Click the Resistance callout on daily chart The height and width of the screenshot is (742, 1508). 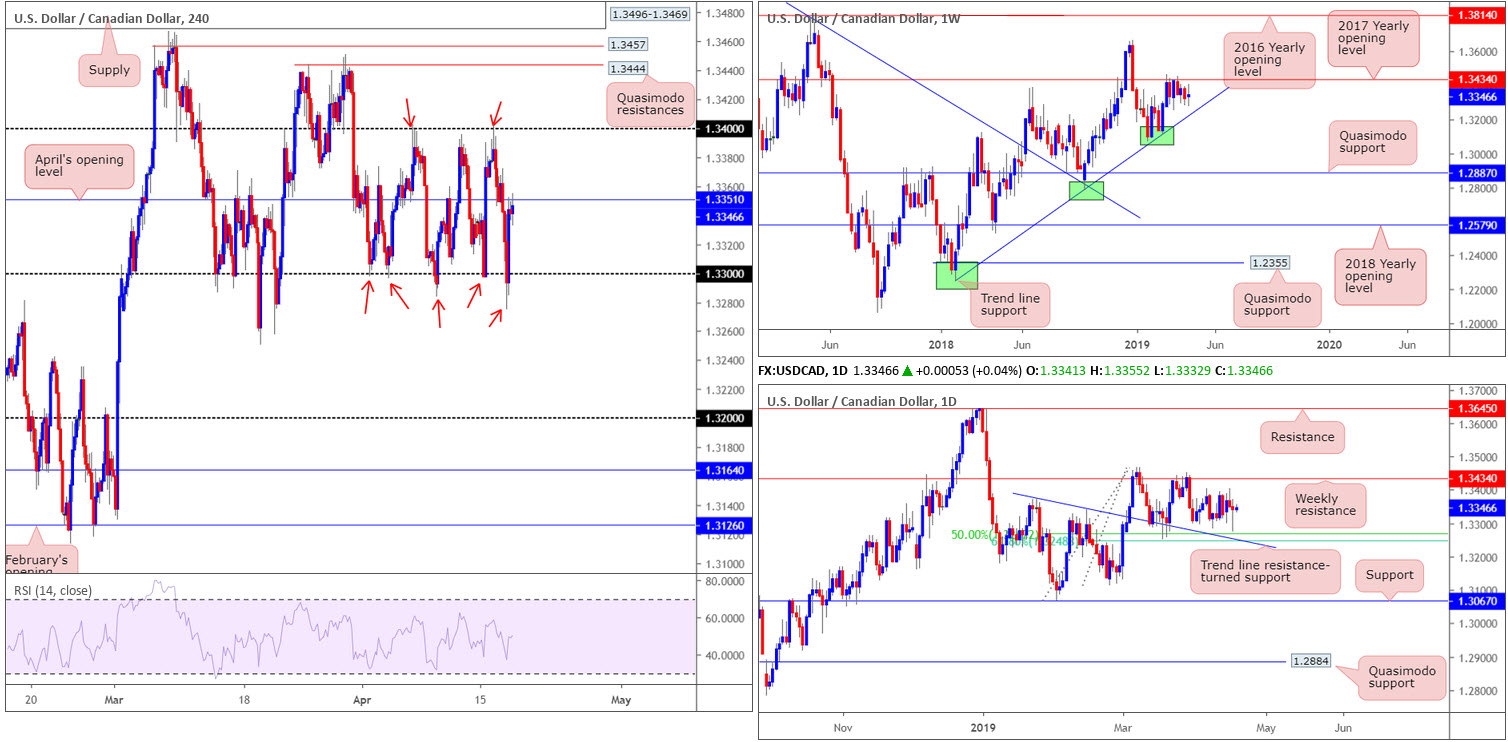pyautogui.click(x=1302, y=437)
